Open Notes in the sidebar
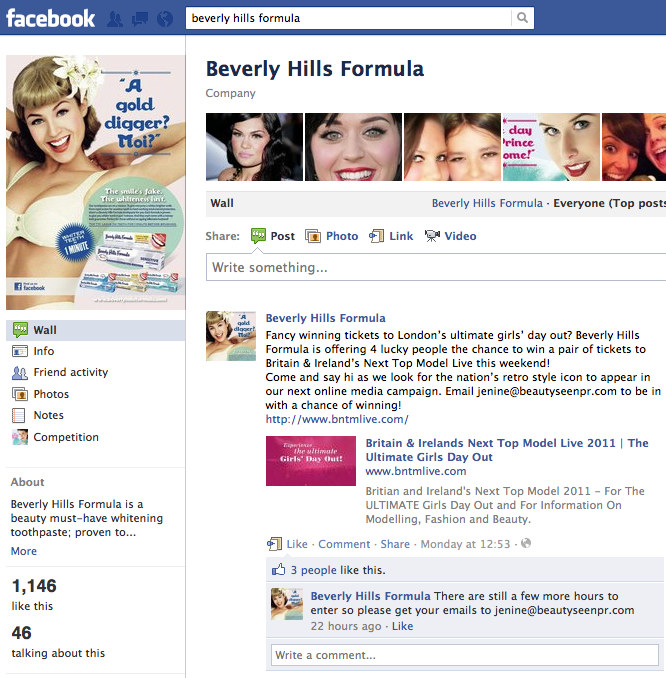This screenshot has width=666, height=678. pos(48,415)
